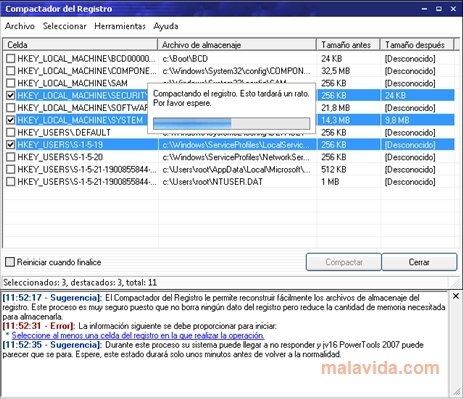Select the 1 MB size cell
The image size is (463, 399).
(x=330, y=182)
